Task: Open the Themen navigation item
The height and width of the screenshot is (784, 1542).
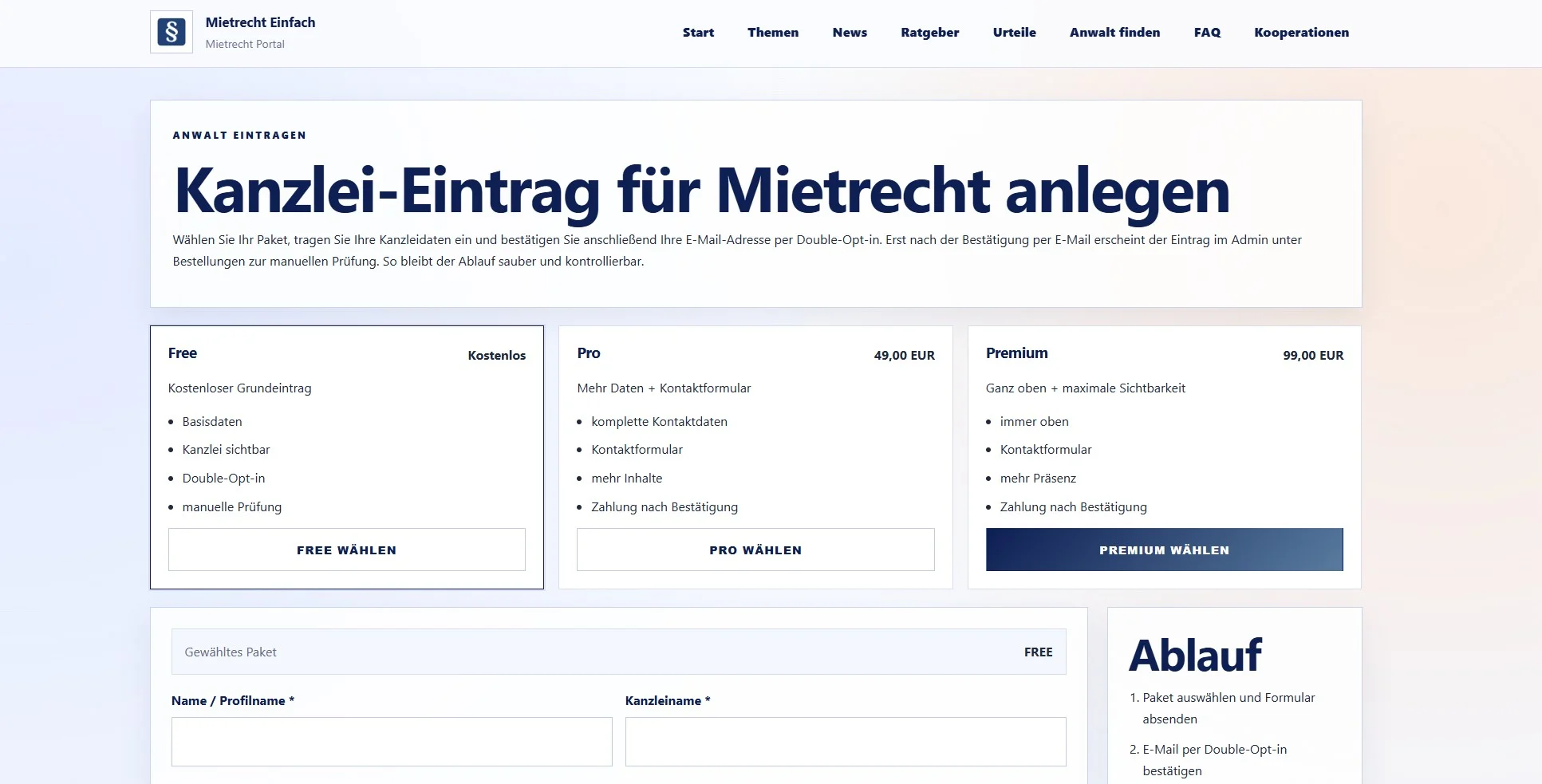Action: pyautogui.click(x=772, y=33)
